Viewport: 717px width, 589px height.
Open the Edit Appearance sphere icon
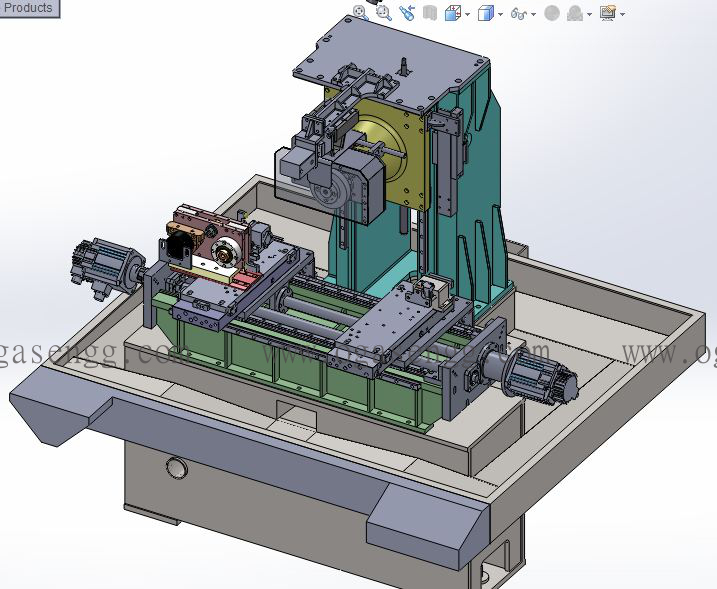pyautogui.click(x=552, y=14)
